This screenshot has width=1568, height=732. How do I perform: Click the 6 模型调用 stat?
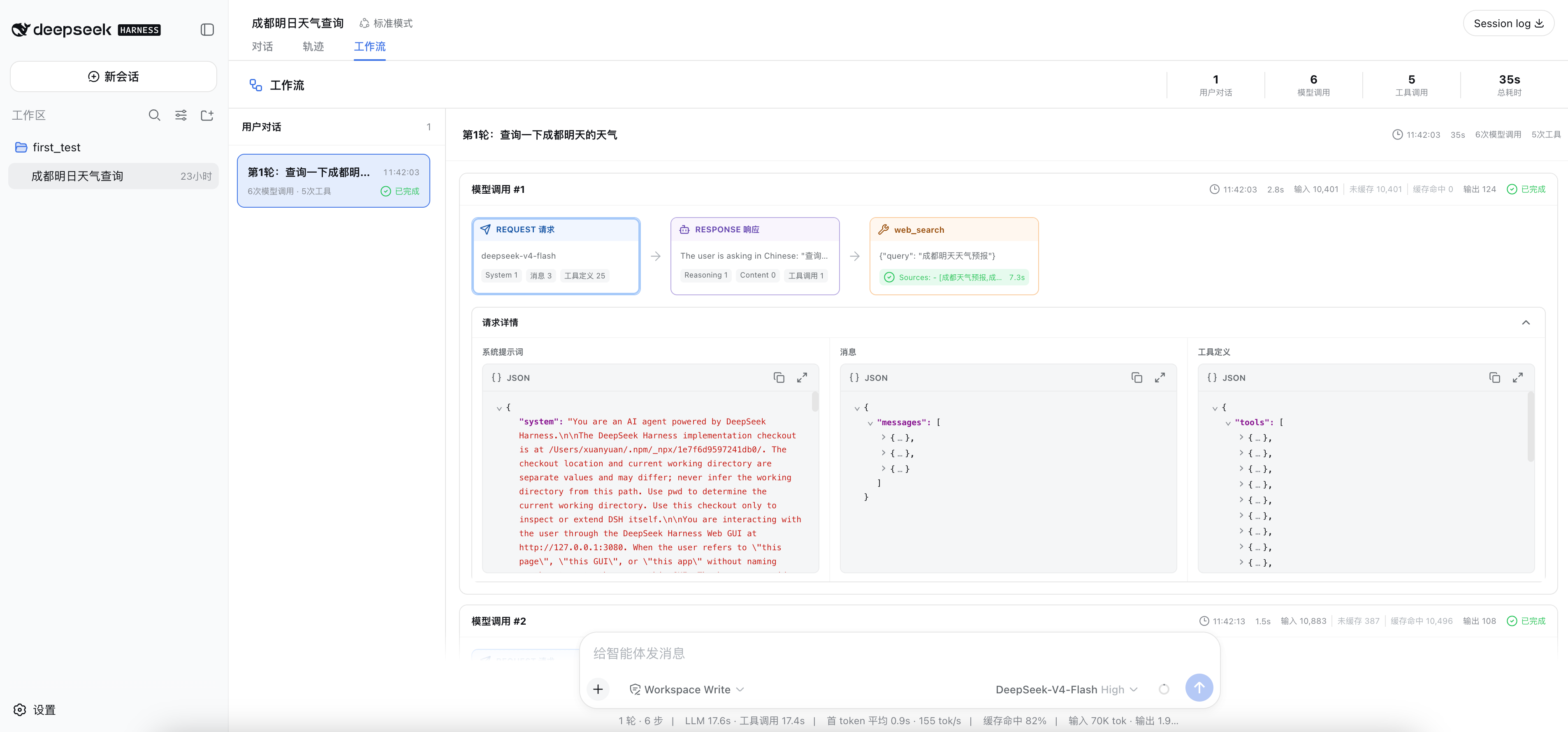tap(1313, 85)
